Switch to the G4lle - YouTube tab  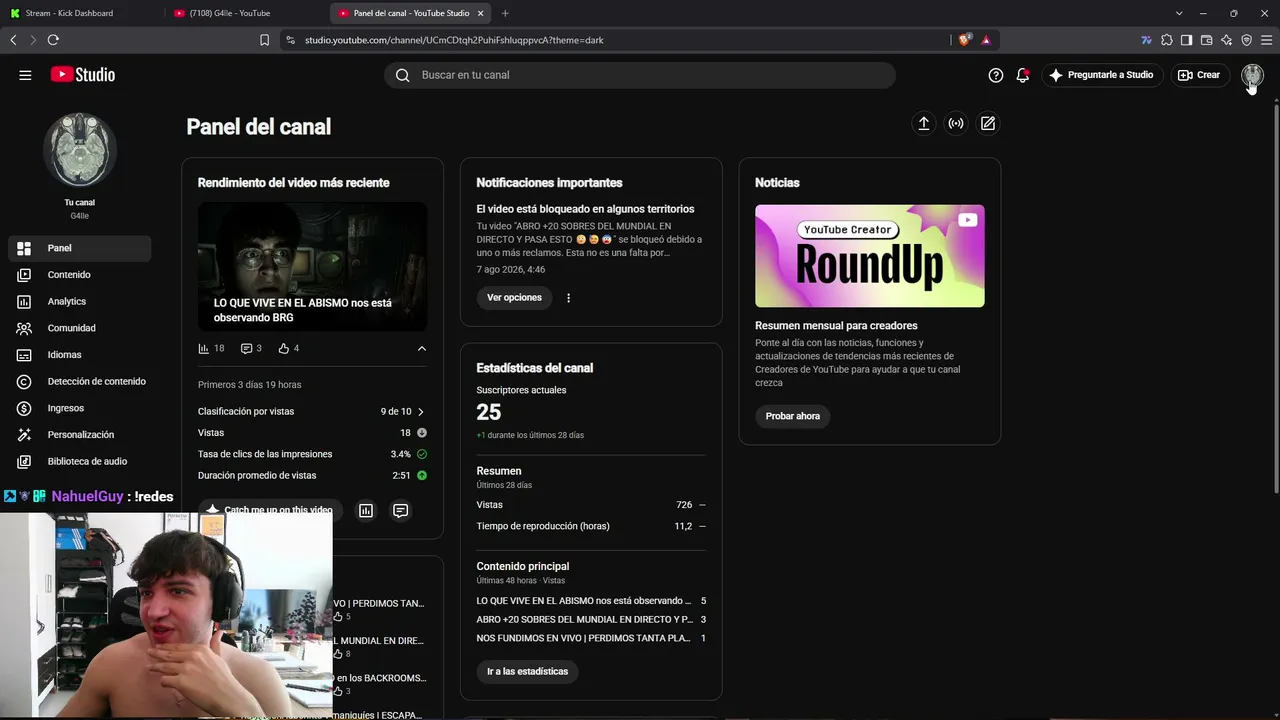(246, 13)
